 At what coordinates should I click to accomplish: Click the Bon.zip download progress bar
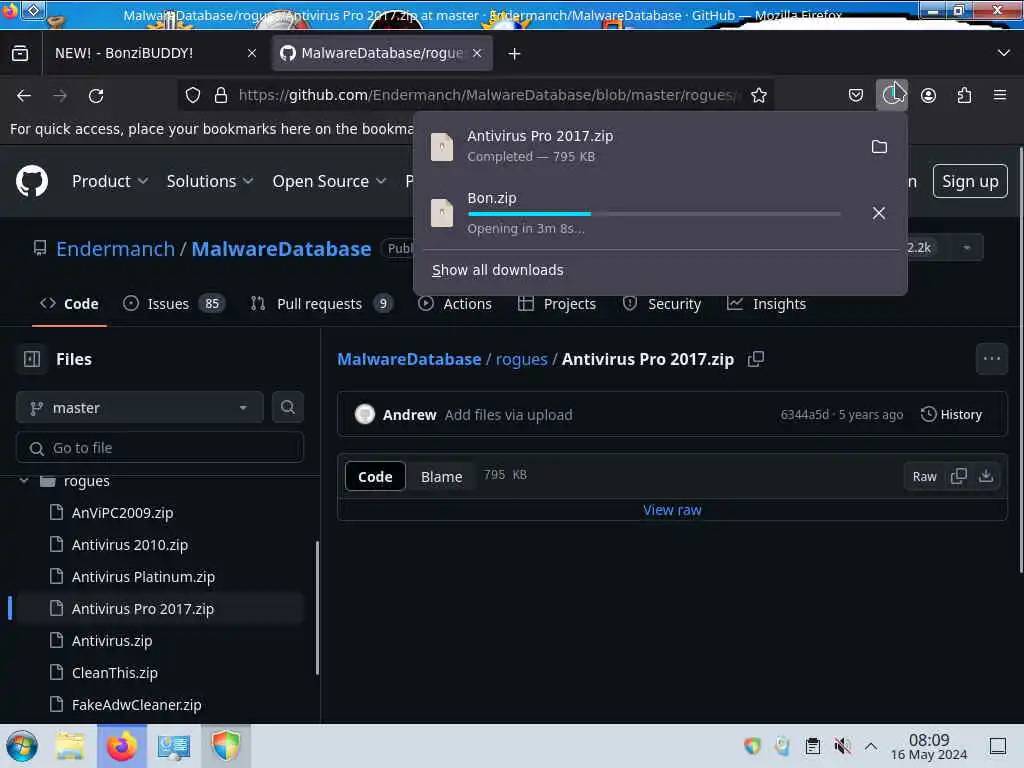pos(654,214)
